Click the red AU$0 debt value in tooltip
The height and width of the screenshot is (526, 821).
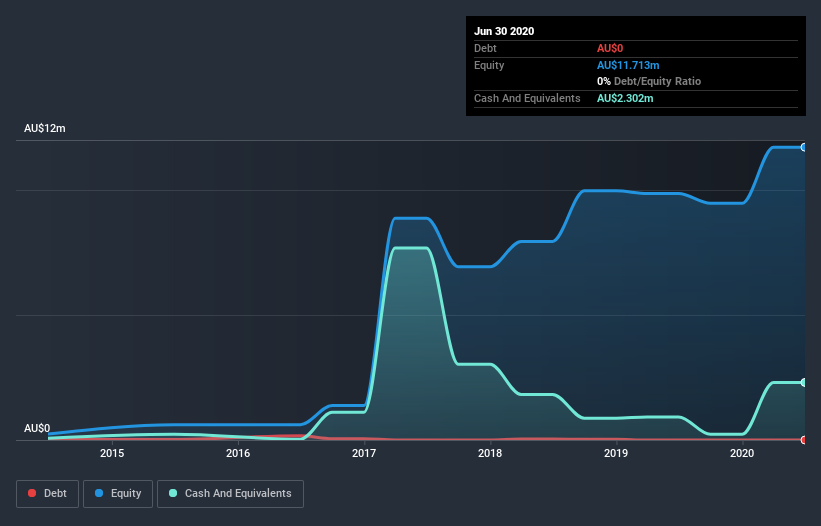pyautogui.click(x=610, y=48)
